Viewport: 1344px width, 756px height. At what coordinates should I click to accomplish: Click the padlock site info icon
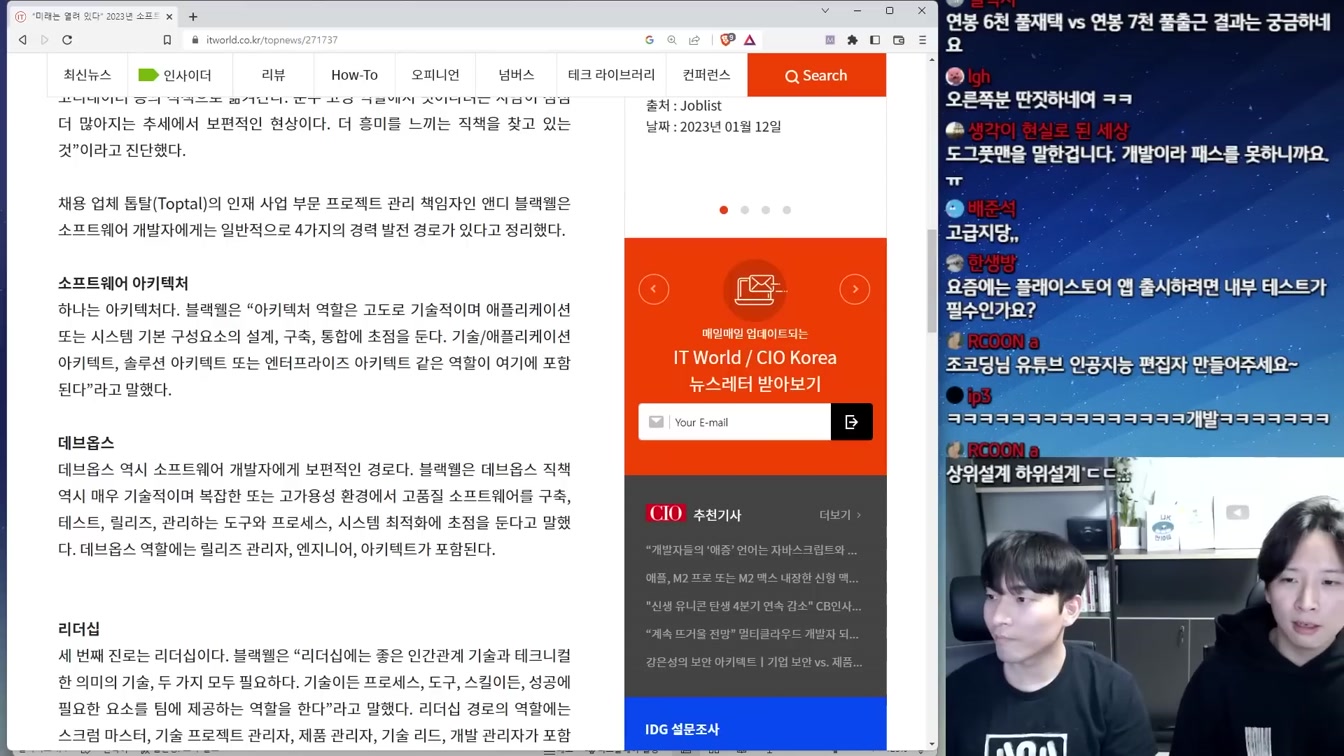(x=193, y=40)
